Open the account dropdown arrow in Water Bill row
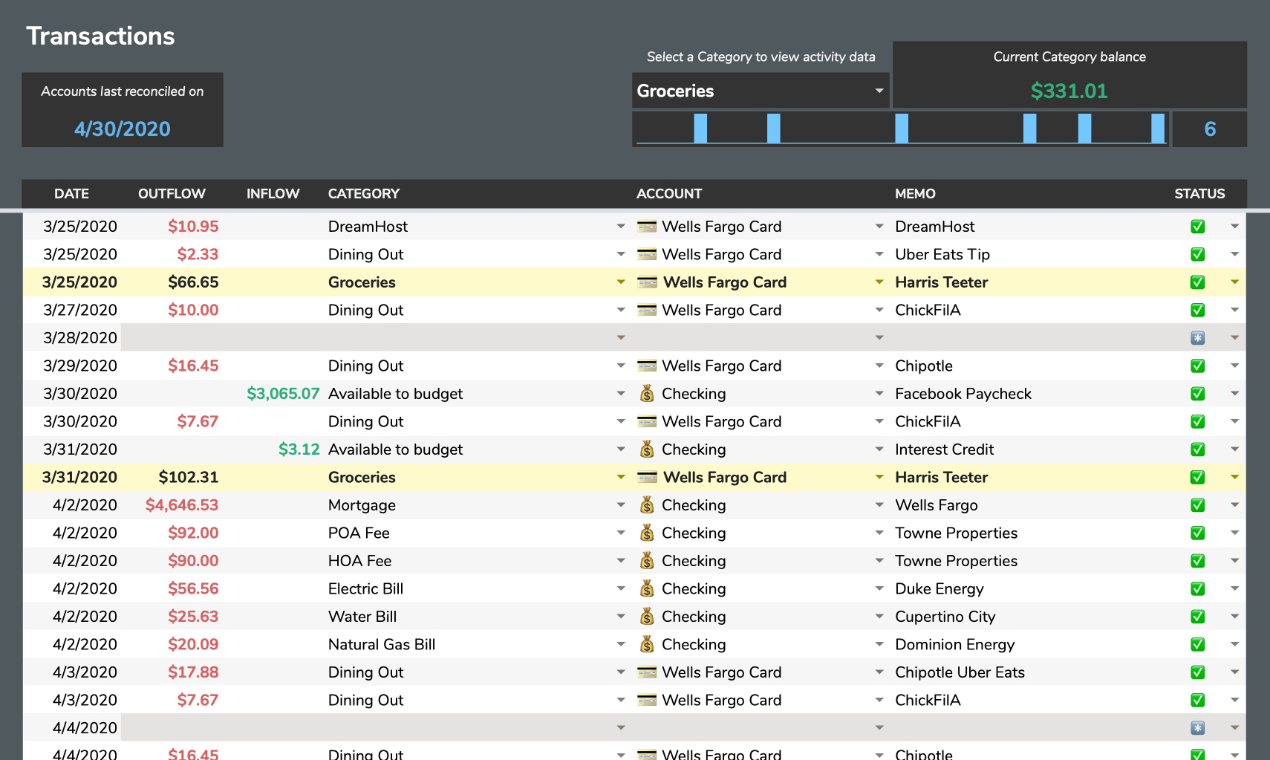Screen dimensions: 1270x760 (x=880, y=618)
